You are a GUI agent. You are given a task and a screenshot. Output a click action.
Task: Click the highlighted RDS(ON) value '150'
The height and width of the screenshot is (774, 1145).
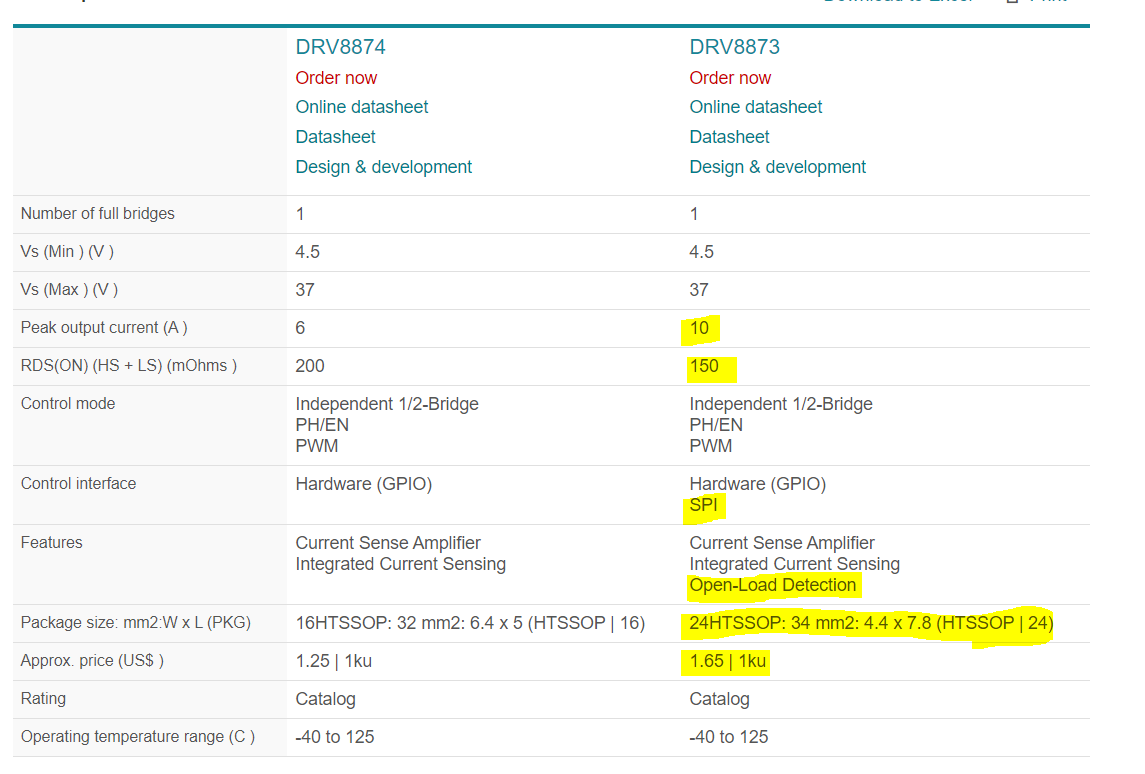pyautogui.click(x=704, y=367)
